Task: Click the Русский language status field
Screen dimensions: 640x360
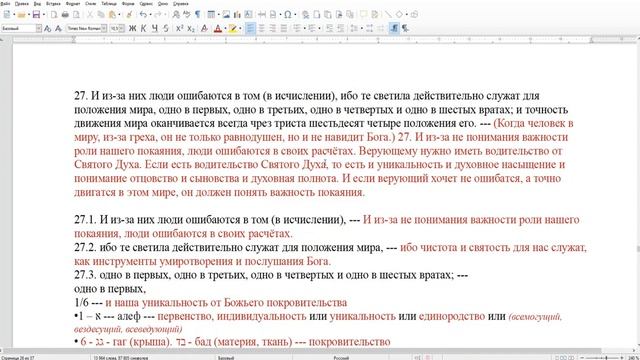Action: coord(341,358)
